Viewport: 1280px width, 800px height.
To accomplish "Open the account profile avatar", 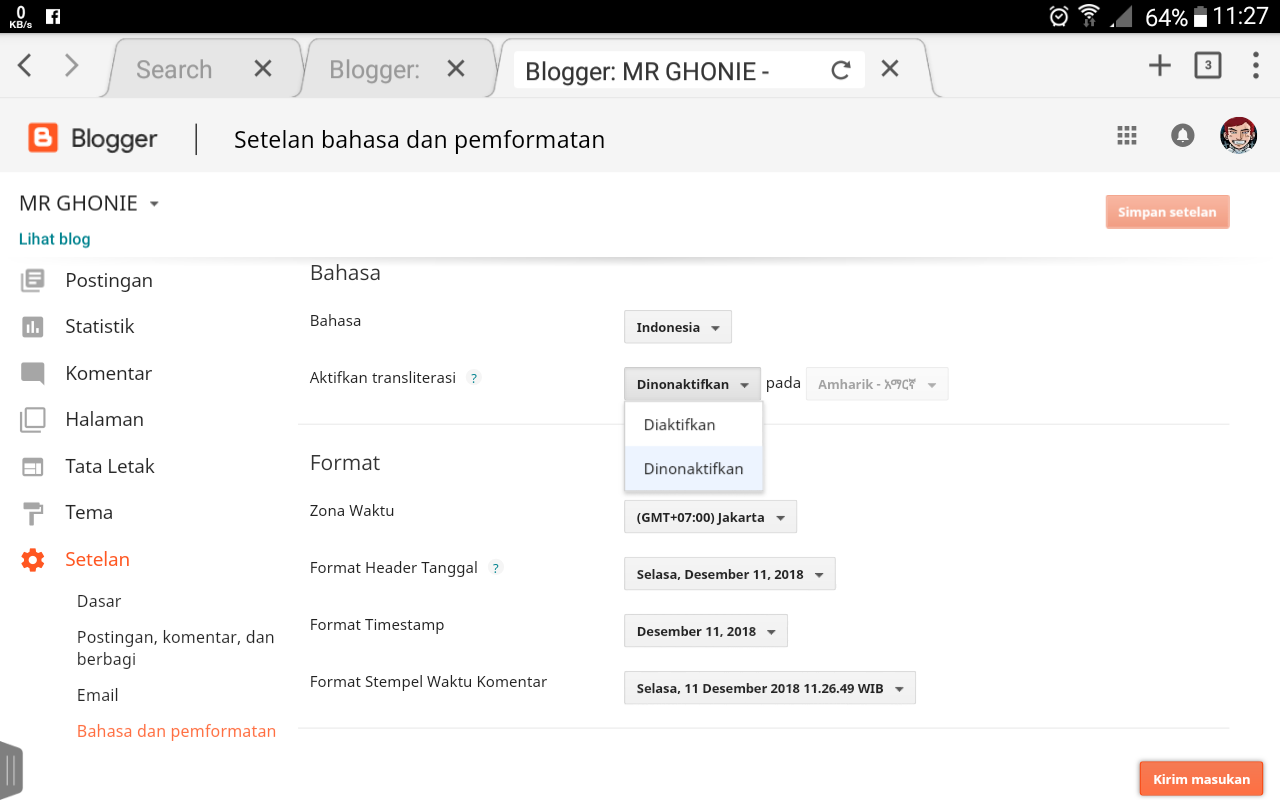I will 1238,135.
